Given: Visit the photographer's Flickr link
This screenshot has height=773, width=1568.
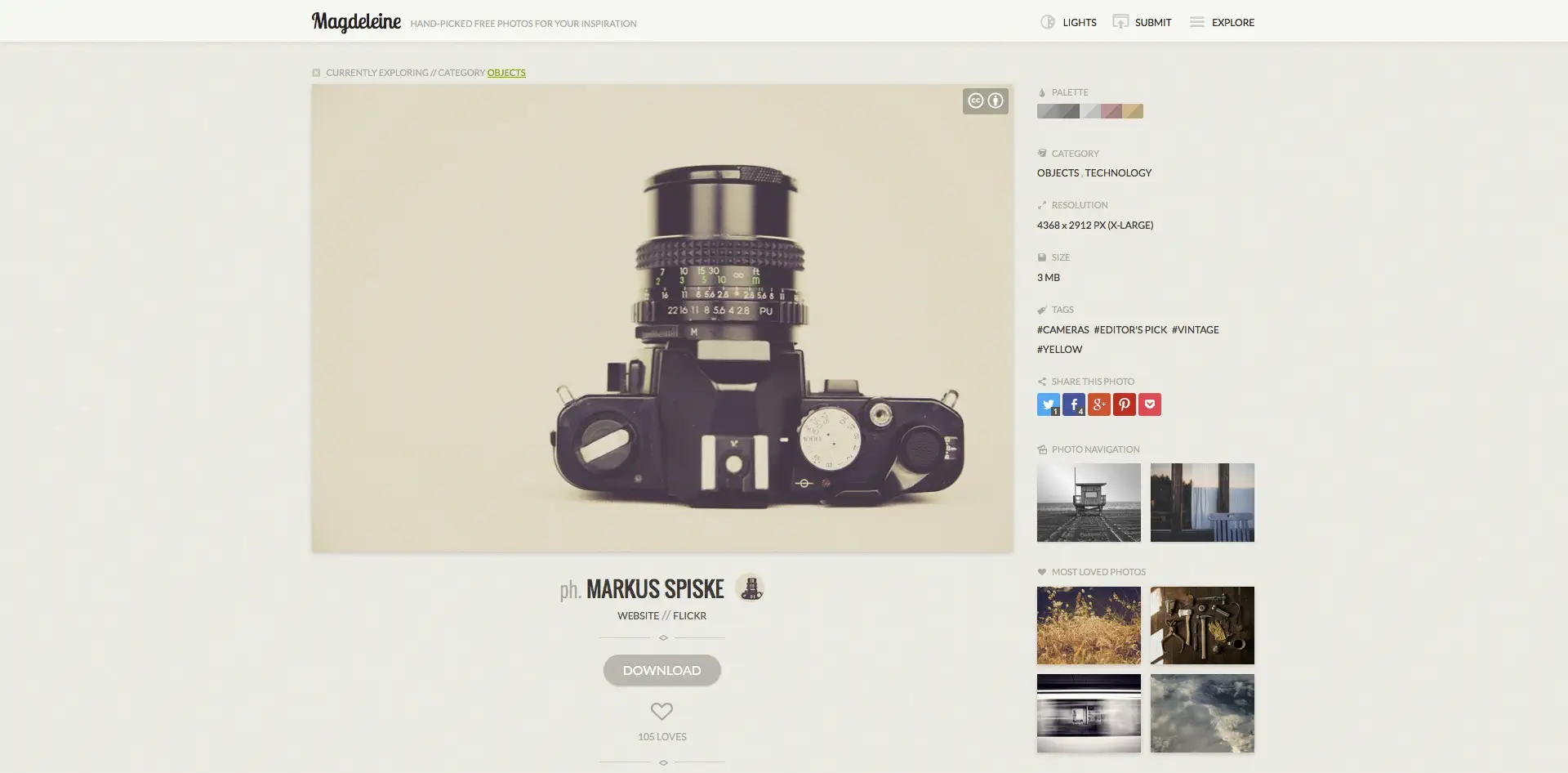Looking at the screenshot, I should (689, 616).
